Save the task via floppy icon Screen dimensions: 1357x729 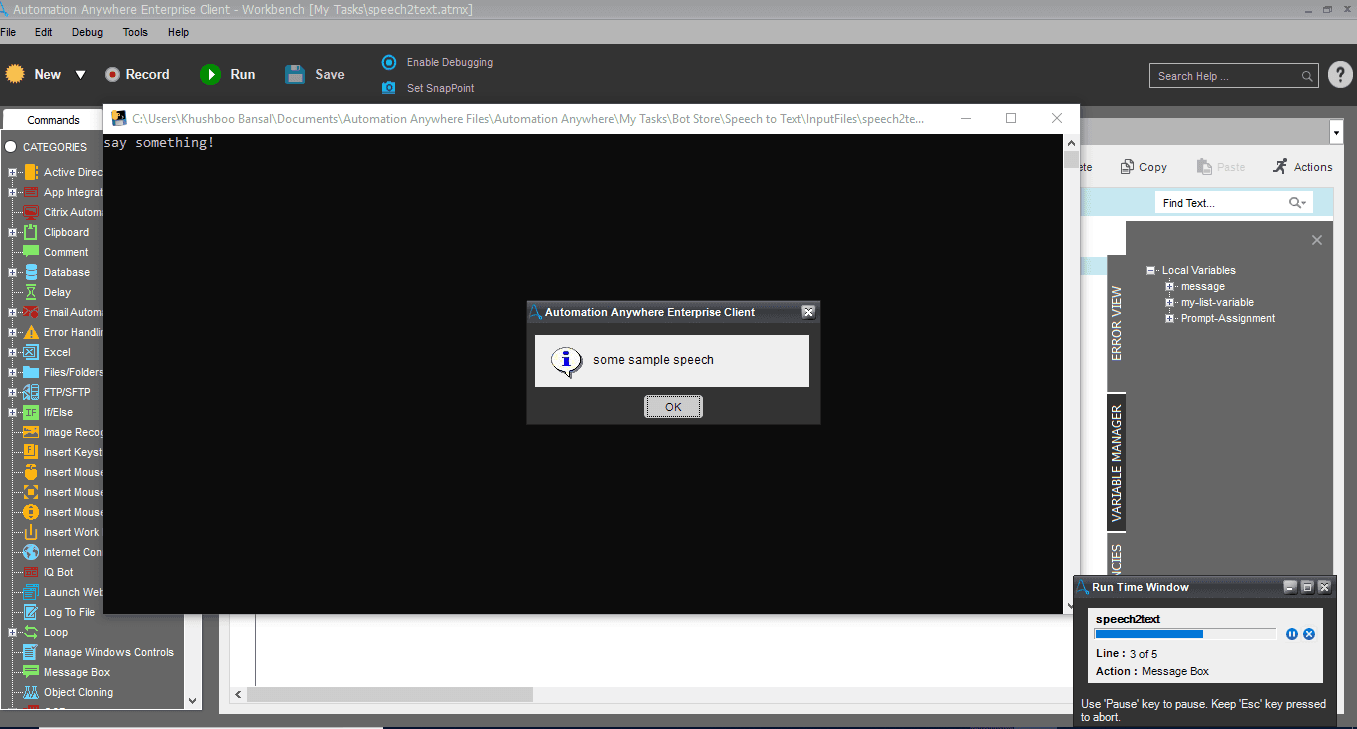click(x=295, y=74)
